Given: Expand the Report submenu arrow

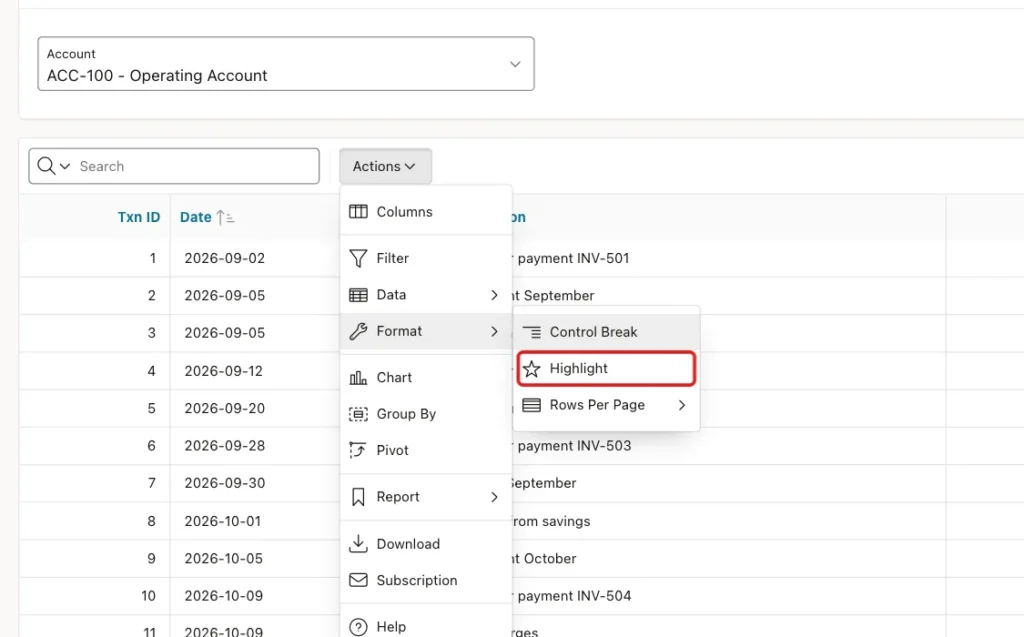Looking at the screenshot, I should point(494,497).
